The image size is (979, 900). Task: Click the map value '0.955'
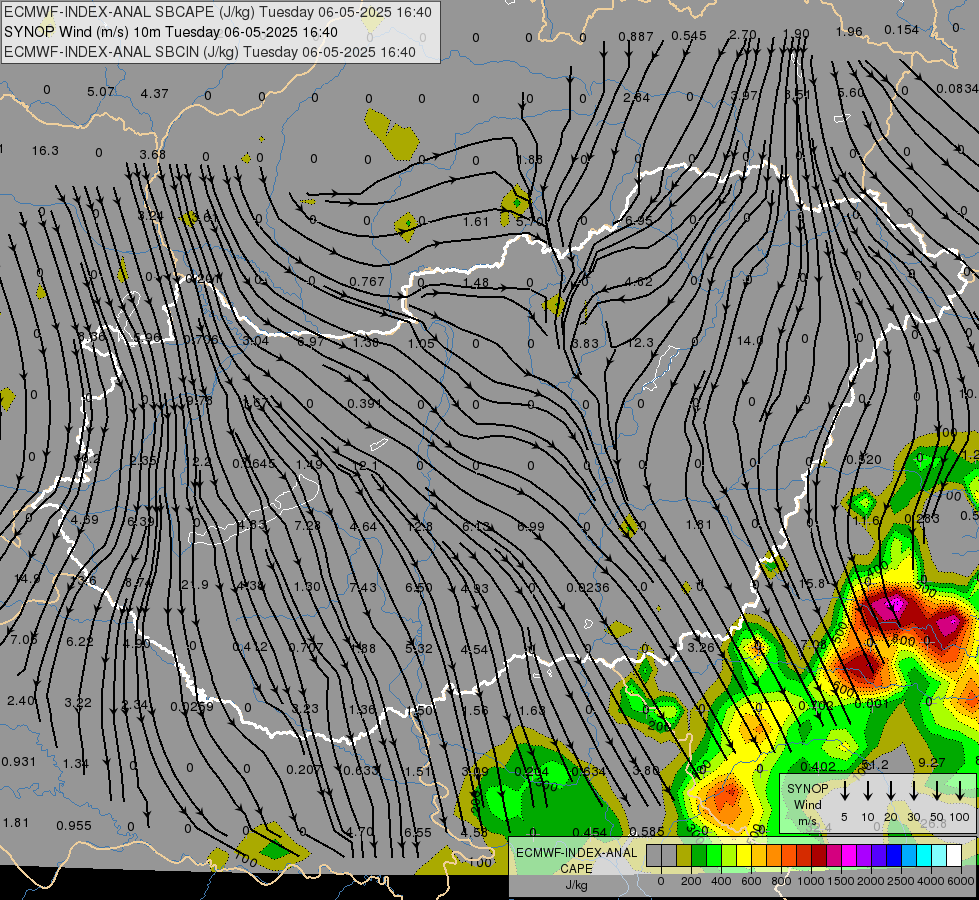(74, 825)
